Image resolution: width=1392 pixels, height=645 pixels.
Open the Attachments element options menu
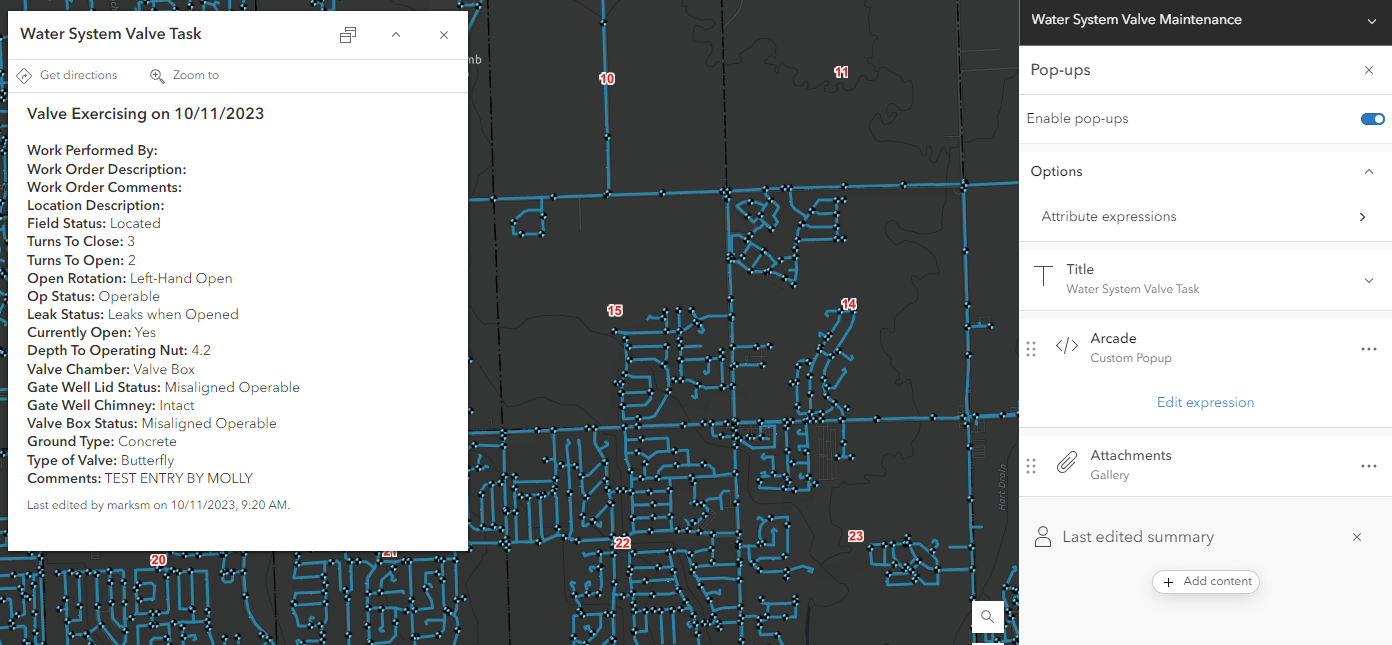click(x=1369, y=465)
